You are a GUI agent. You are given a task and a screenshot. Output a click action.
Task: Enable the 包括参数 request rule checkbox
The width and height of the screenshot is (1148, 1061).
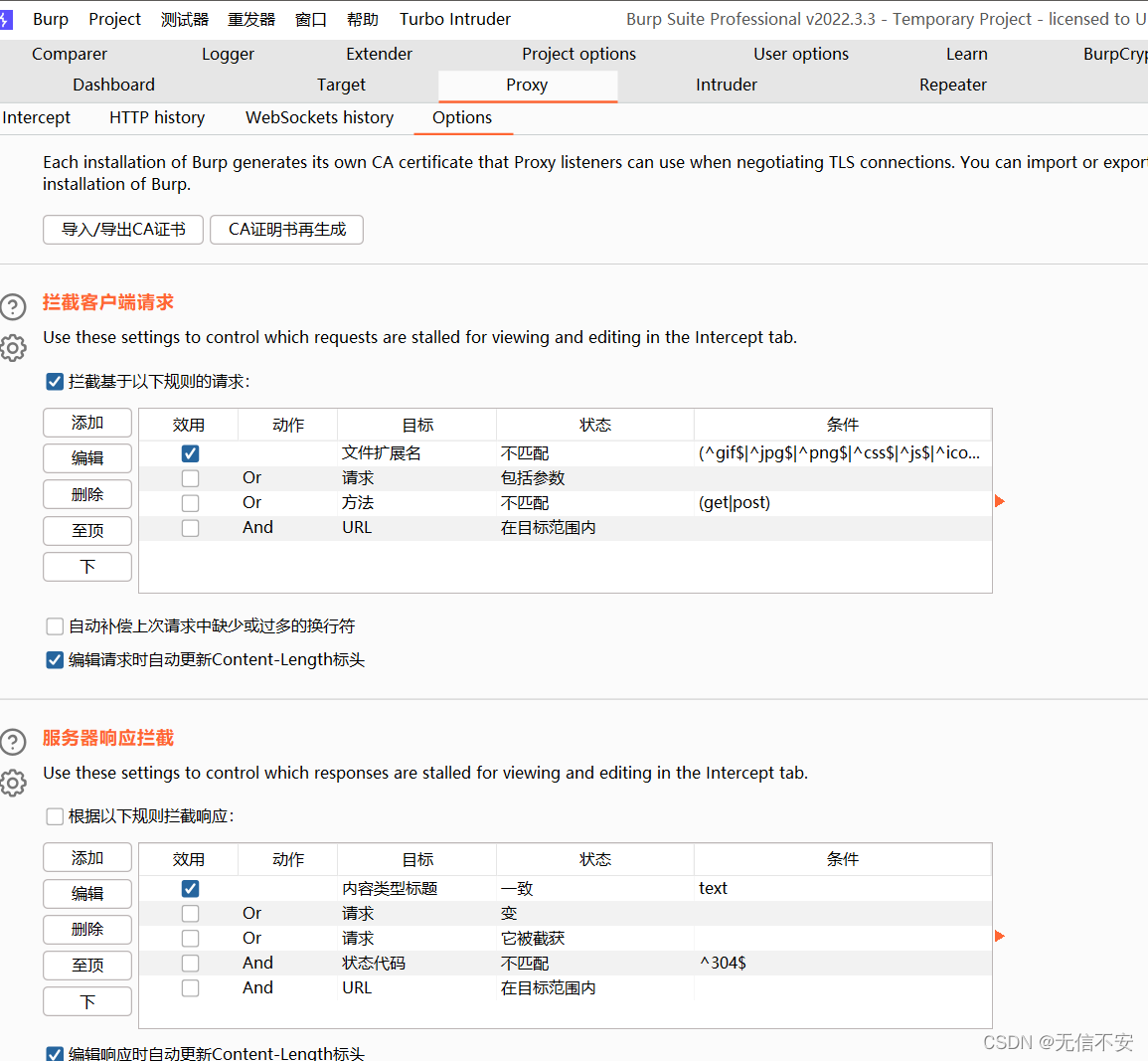coord(191,479)
